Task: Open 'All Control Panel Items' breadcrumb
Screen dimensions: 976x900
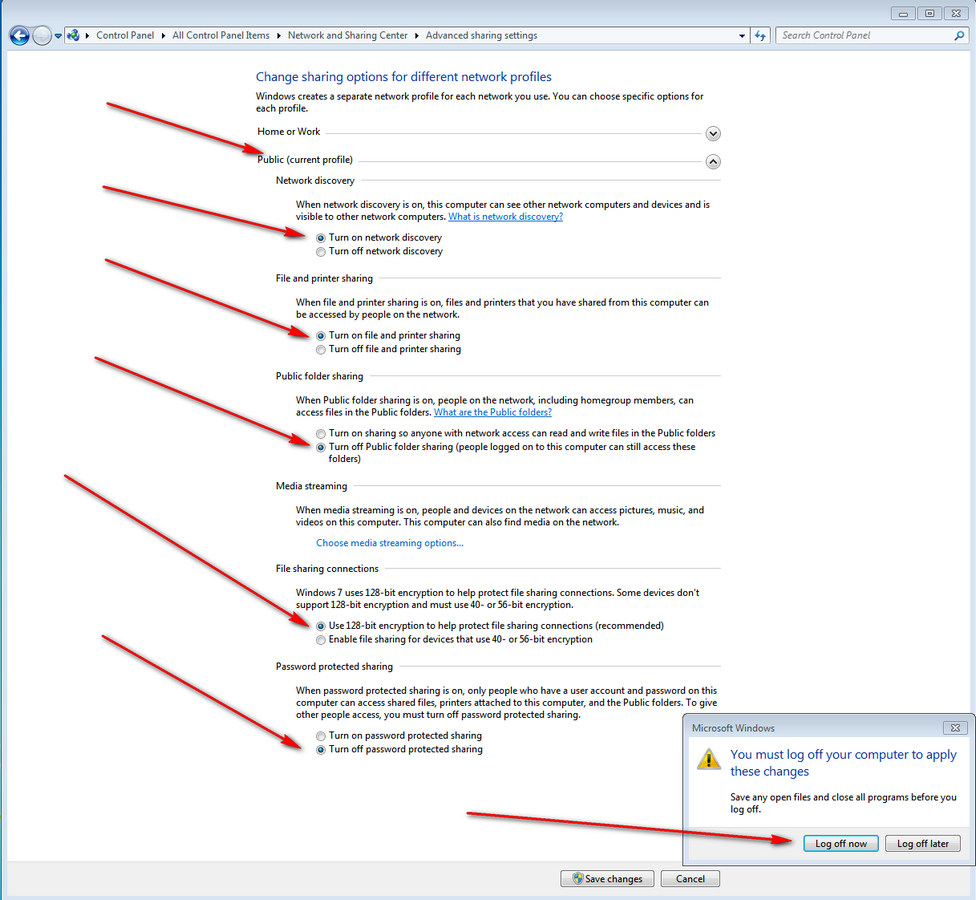Action: (x=221, y=35)
